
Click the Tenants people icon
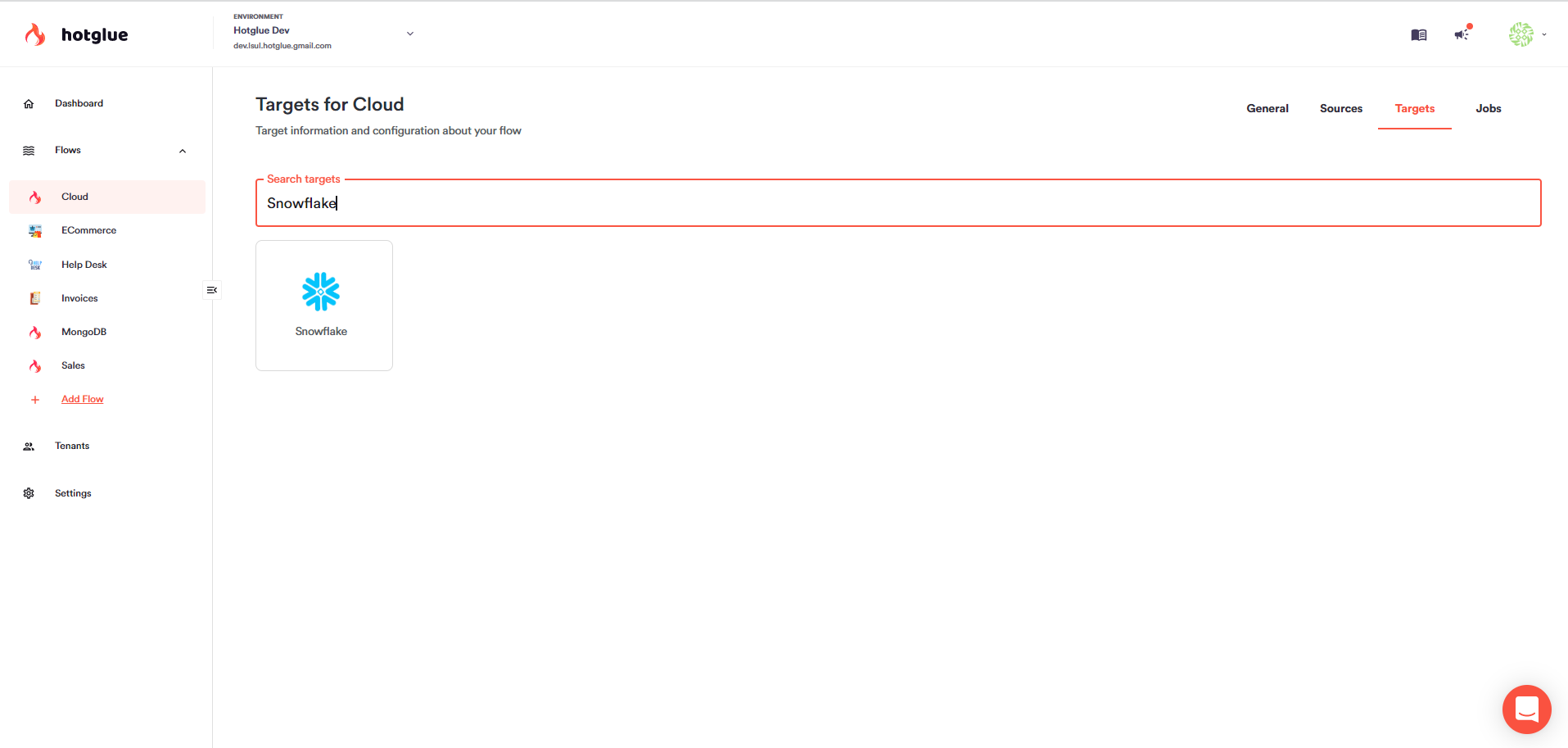pos(29,447)
